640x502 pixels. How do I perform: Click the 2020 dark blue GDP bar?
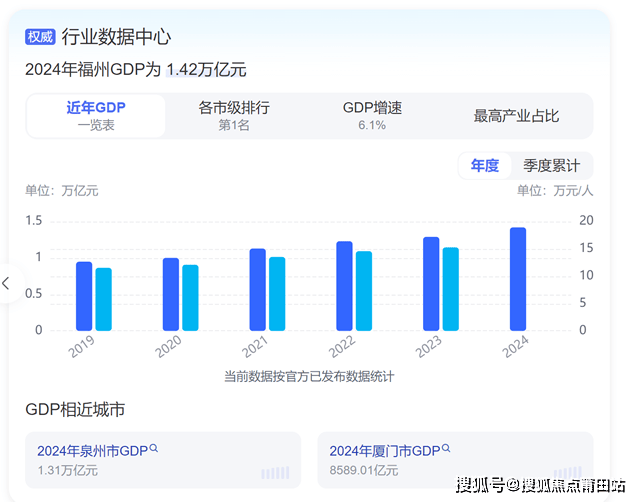tap(171, 294)
